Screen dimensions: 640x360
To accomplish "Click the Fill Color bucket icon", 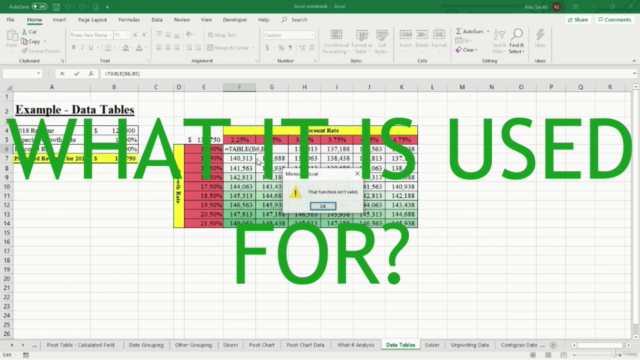I will click(x=126, y=48).
